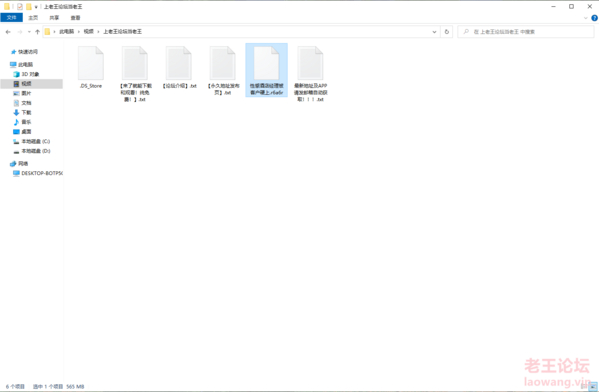This screenshot has width=599, height=392.
Task: Select the .DS_Store file
Action: point(91,68)
